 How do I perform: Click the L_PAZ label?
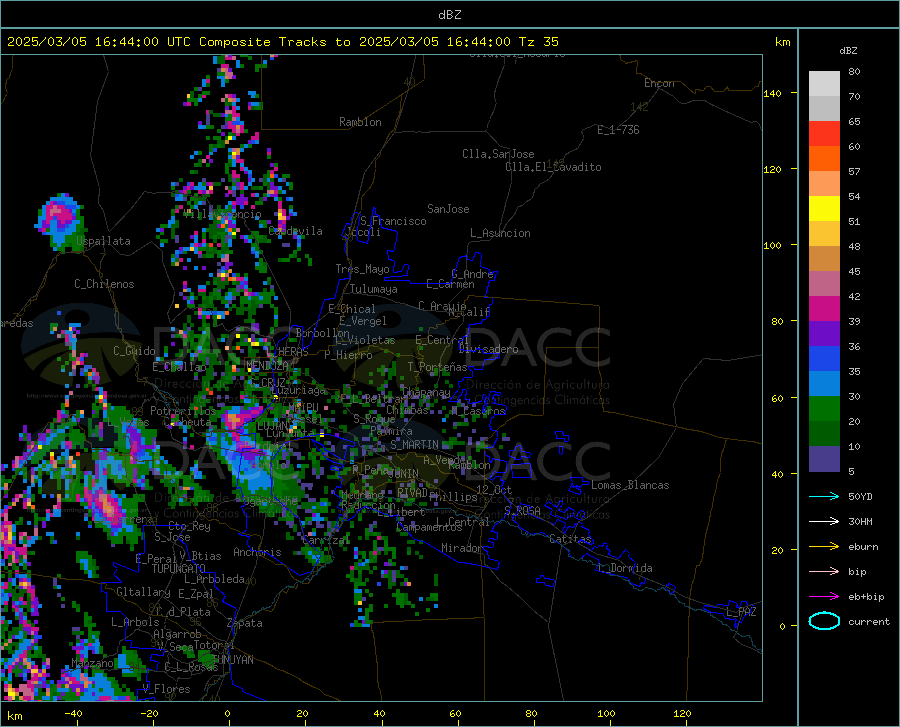(x=741, y=612)
